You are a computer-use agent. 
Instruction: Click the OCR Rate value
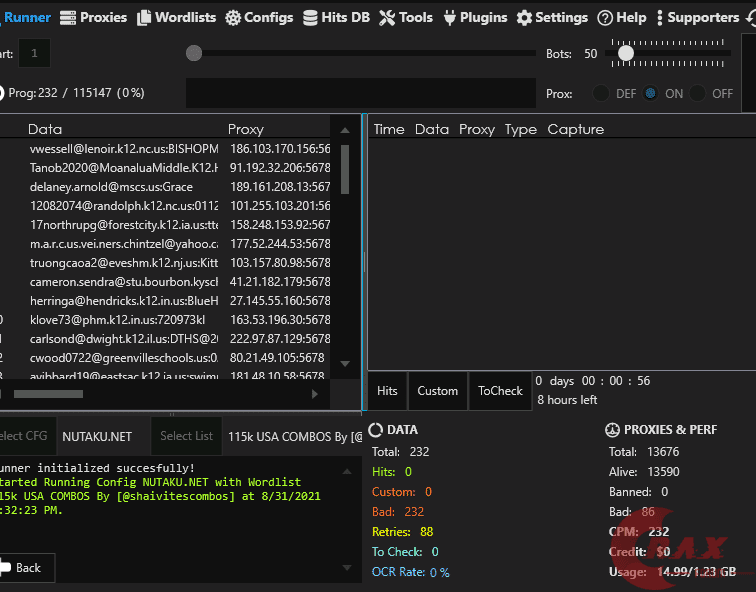(439, 572)
